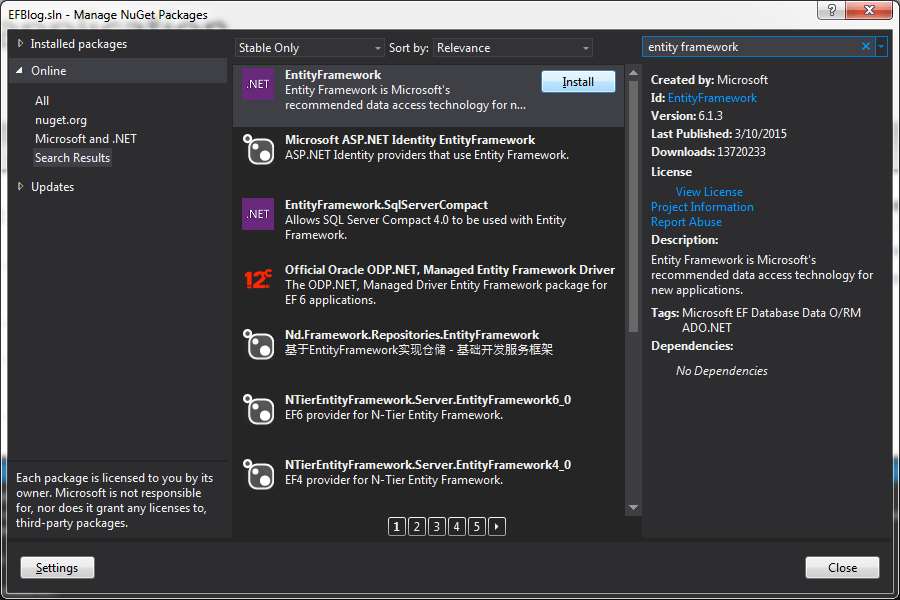900x600 pixels.
Task: Click the Last Published 3/10/2015 date
Action: [761, 134]
